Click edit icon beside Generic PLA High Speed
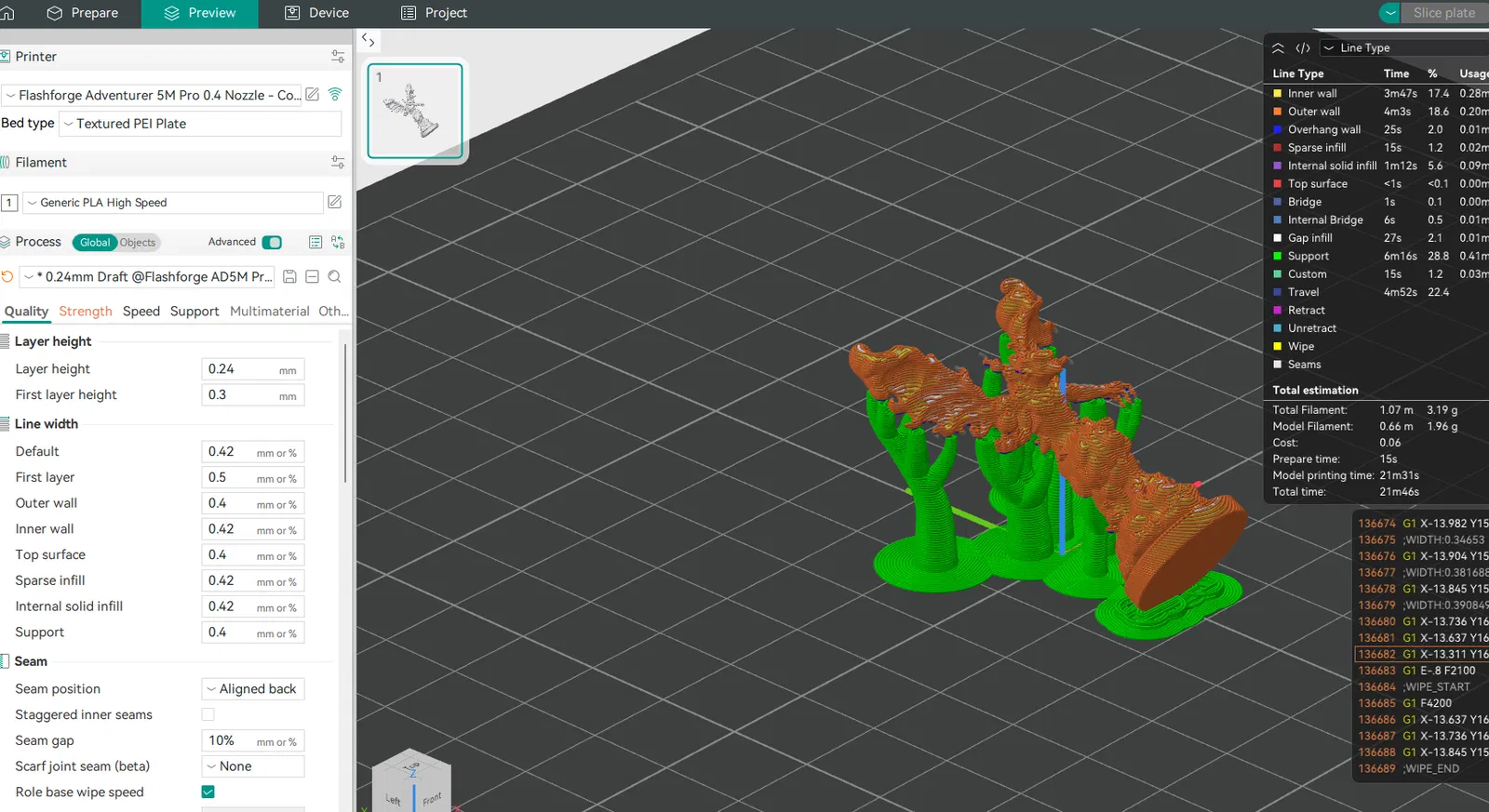The width and height of the screenshot is (1489, 812). pos(335,202)
